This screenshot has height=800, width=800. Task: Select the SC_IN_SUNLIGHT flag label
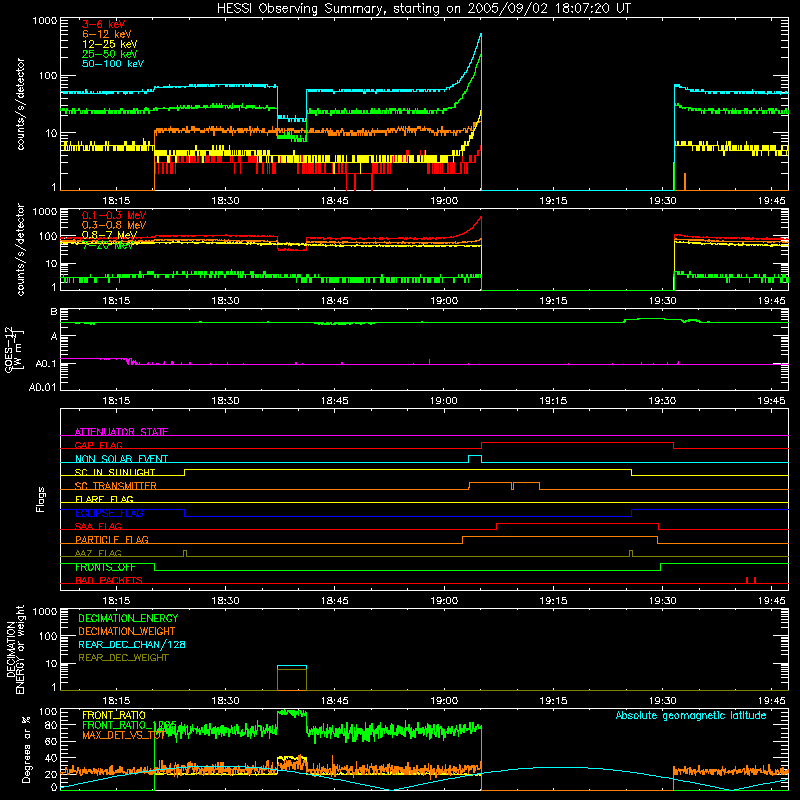point(115,472)
